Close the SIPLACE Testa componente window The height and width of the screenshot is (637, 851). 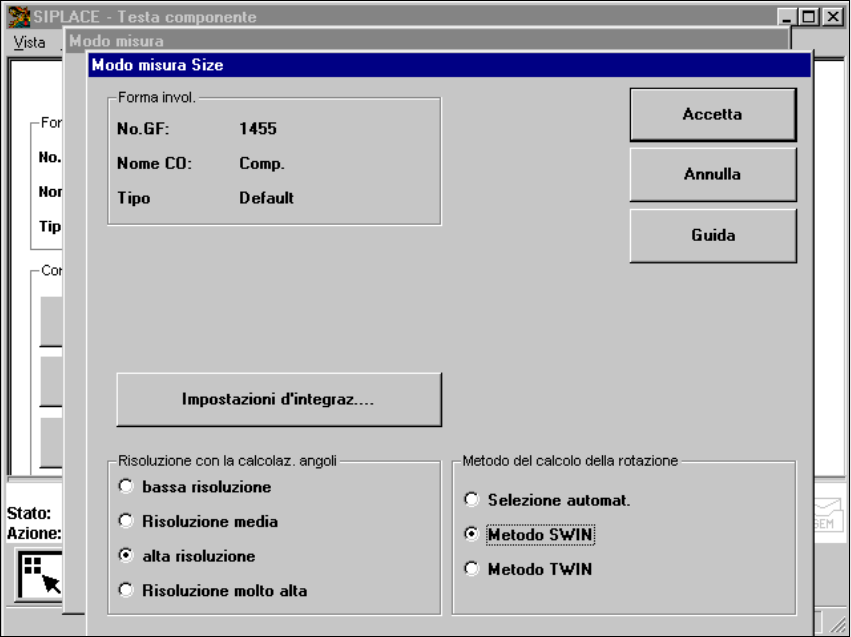point(833,17)
